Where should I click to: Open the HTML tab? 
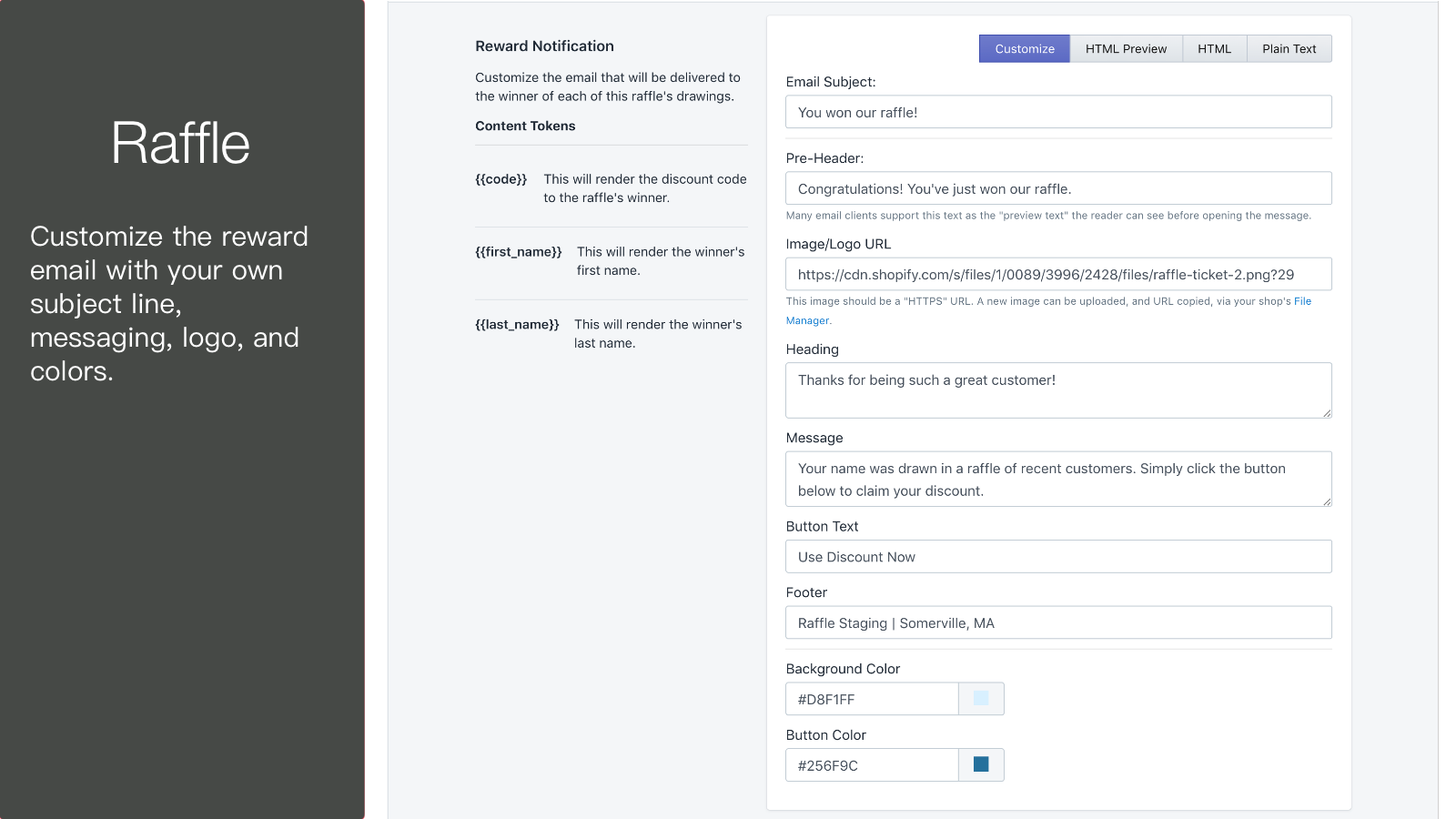pyautogui.click(x=1214, y=48)
